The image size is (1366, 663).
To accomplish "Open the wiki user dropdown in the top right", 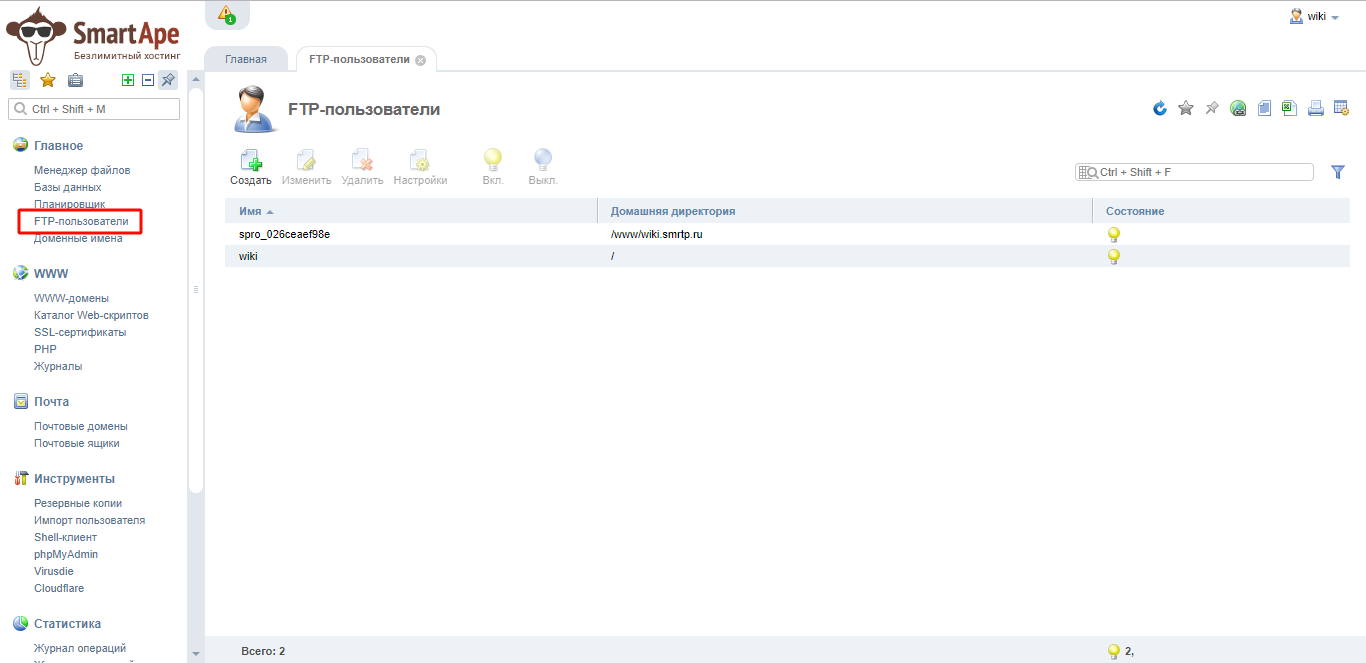I will (1315, 17).
